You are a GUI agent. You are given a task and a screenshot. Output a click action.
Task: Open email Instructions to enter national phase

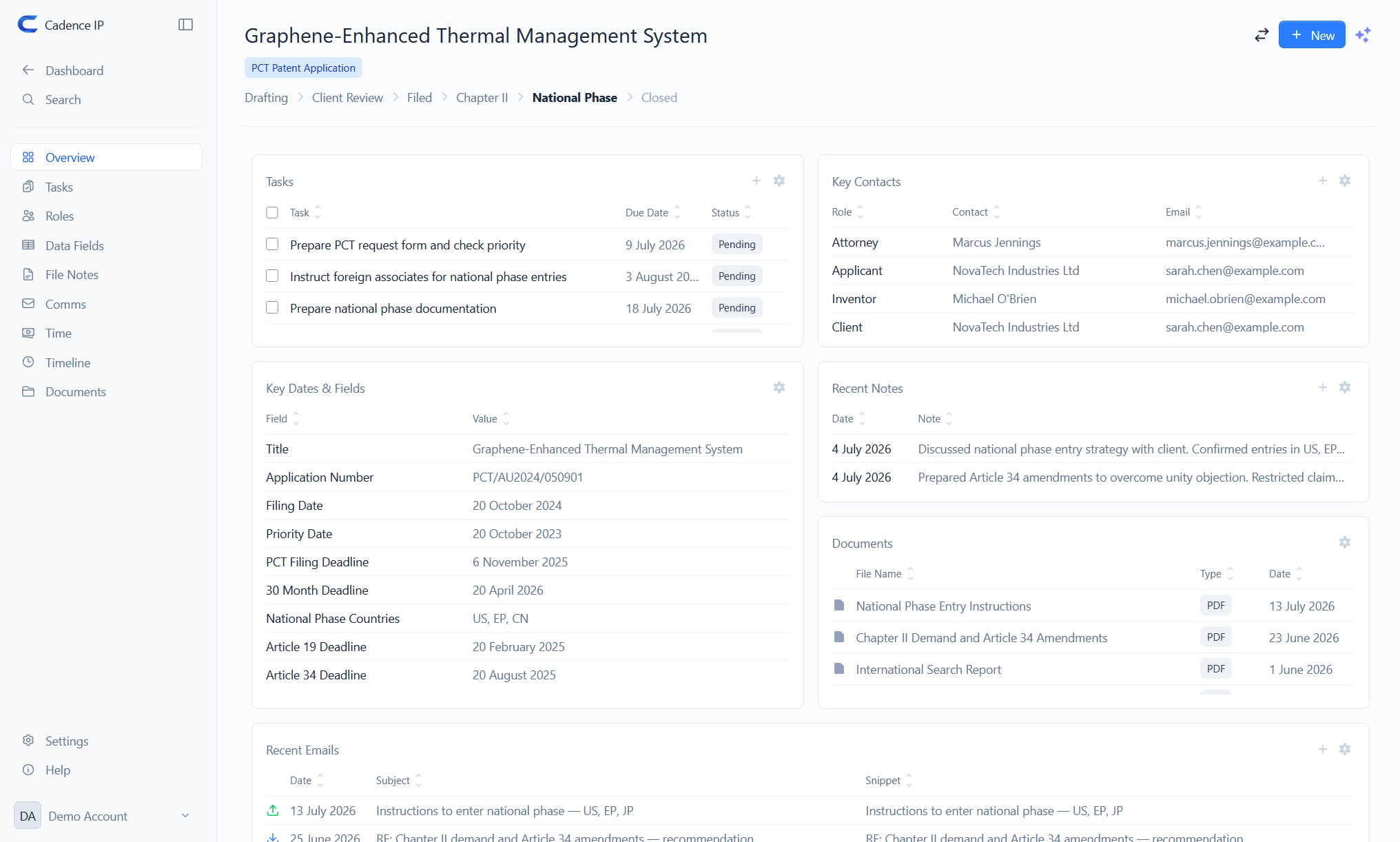coord(505,810)
